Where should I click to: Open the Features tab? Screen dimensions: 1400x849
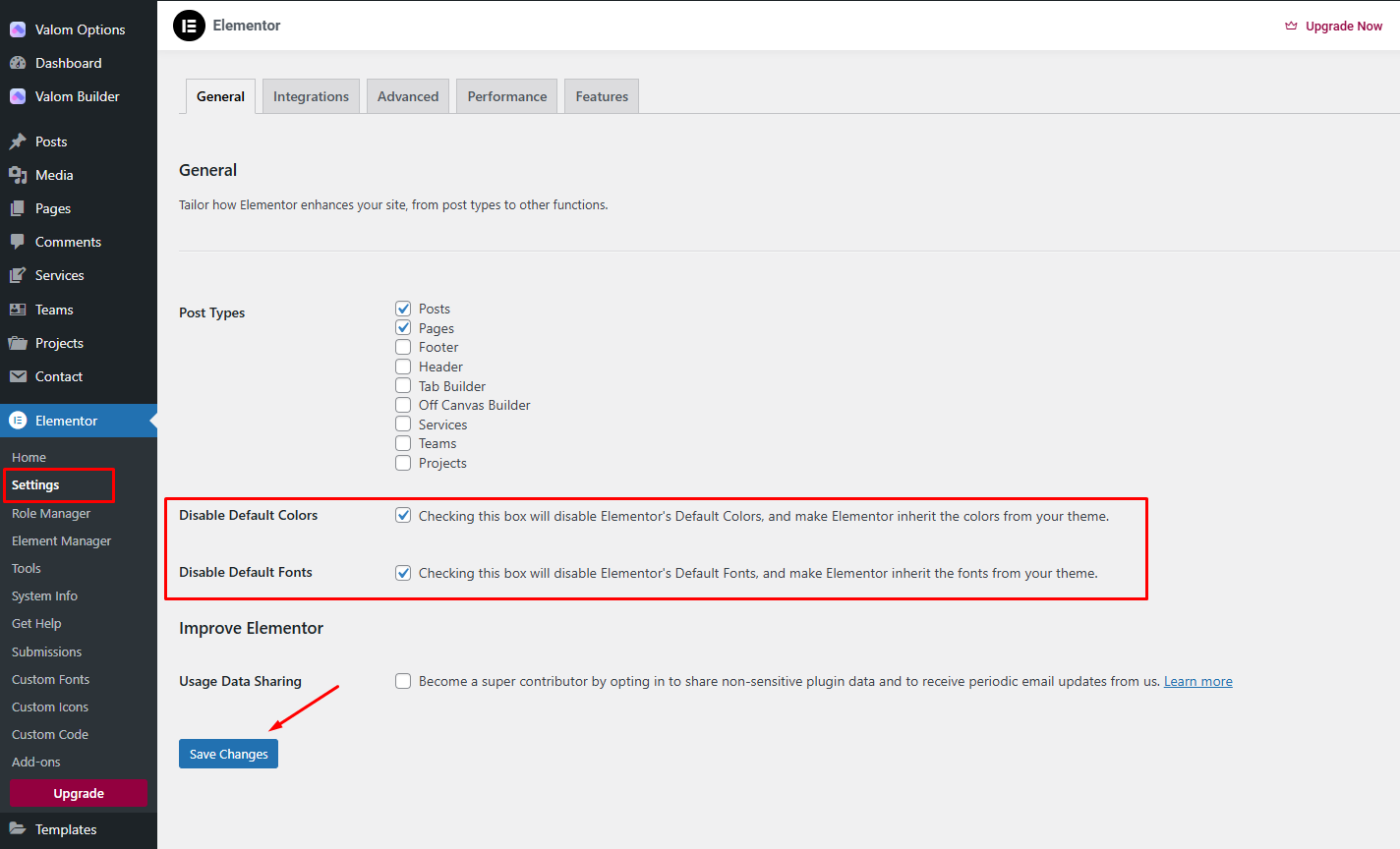pos(602,96)
